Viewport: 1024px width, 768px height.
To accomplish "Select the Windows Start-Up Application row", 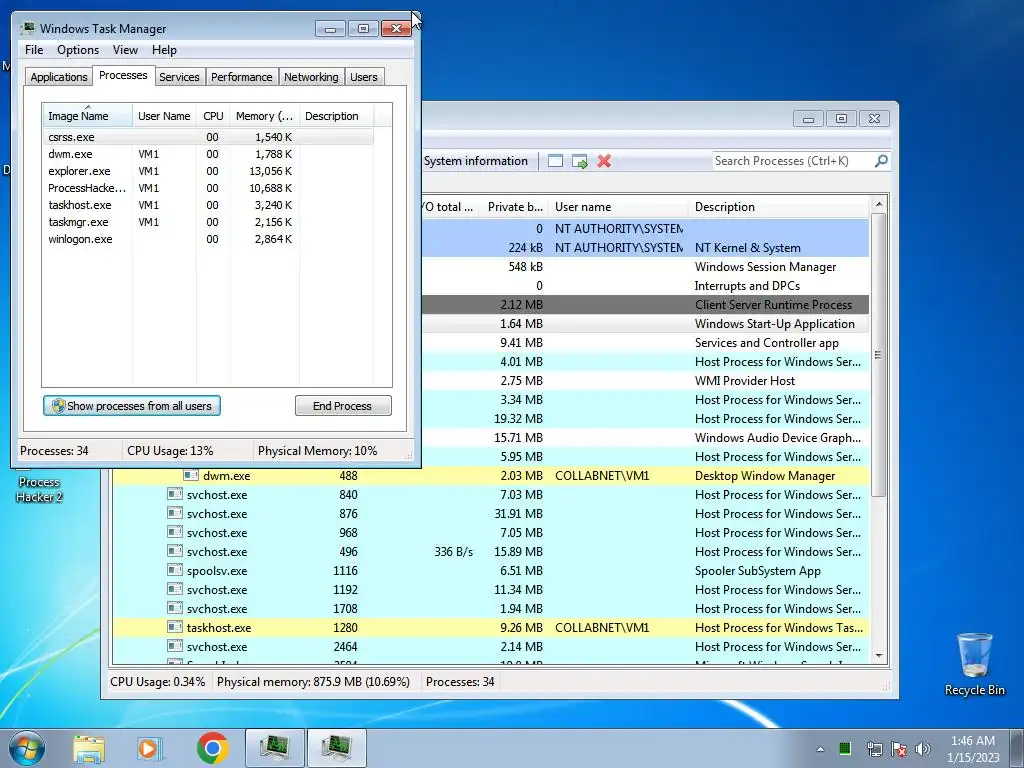I will [645, 323].
